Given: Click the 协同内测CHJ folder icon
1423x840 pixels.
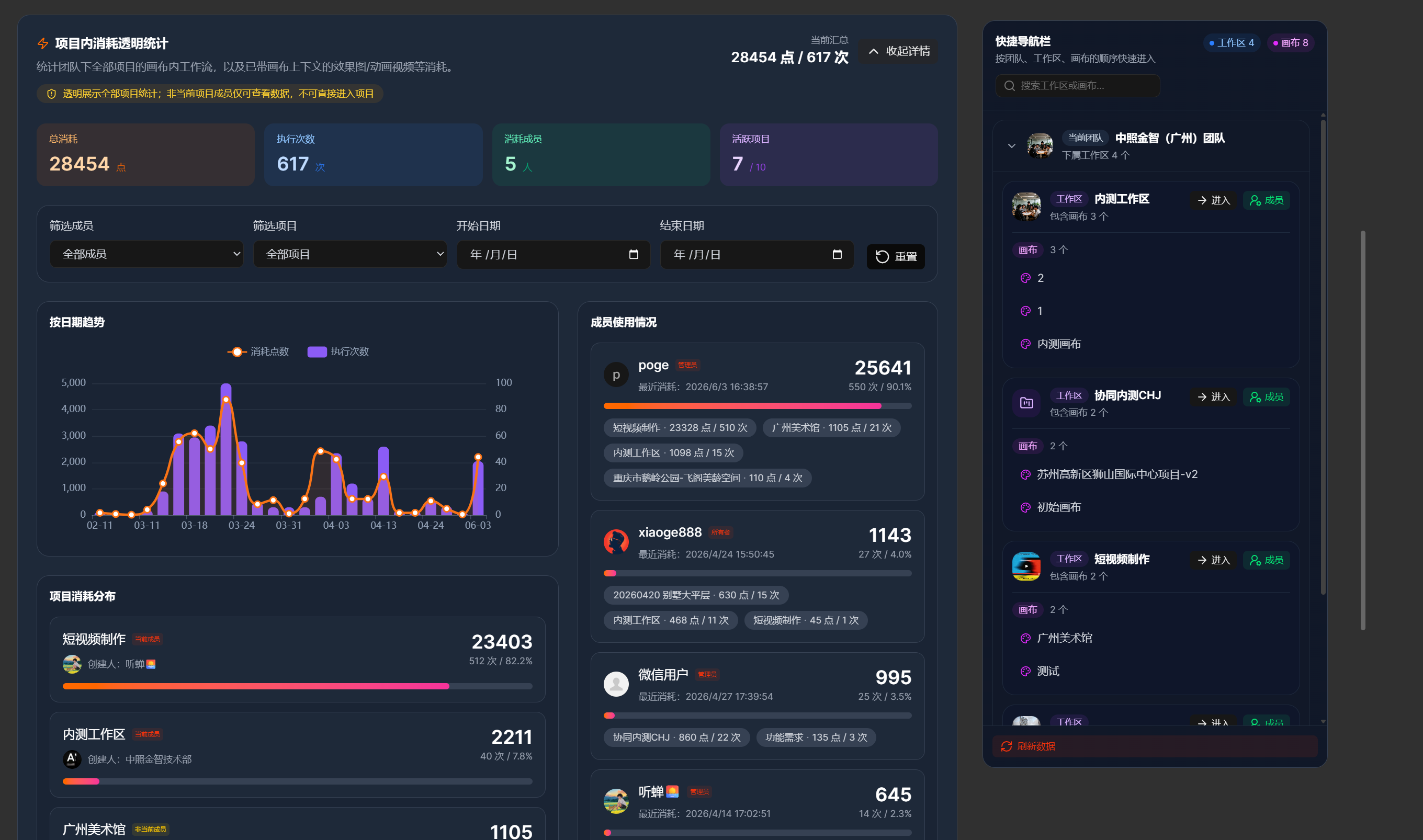Looking at the screenshot, I should click(1026, 403).
